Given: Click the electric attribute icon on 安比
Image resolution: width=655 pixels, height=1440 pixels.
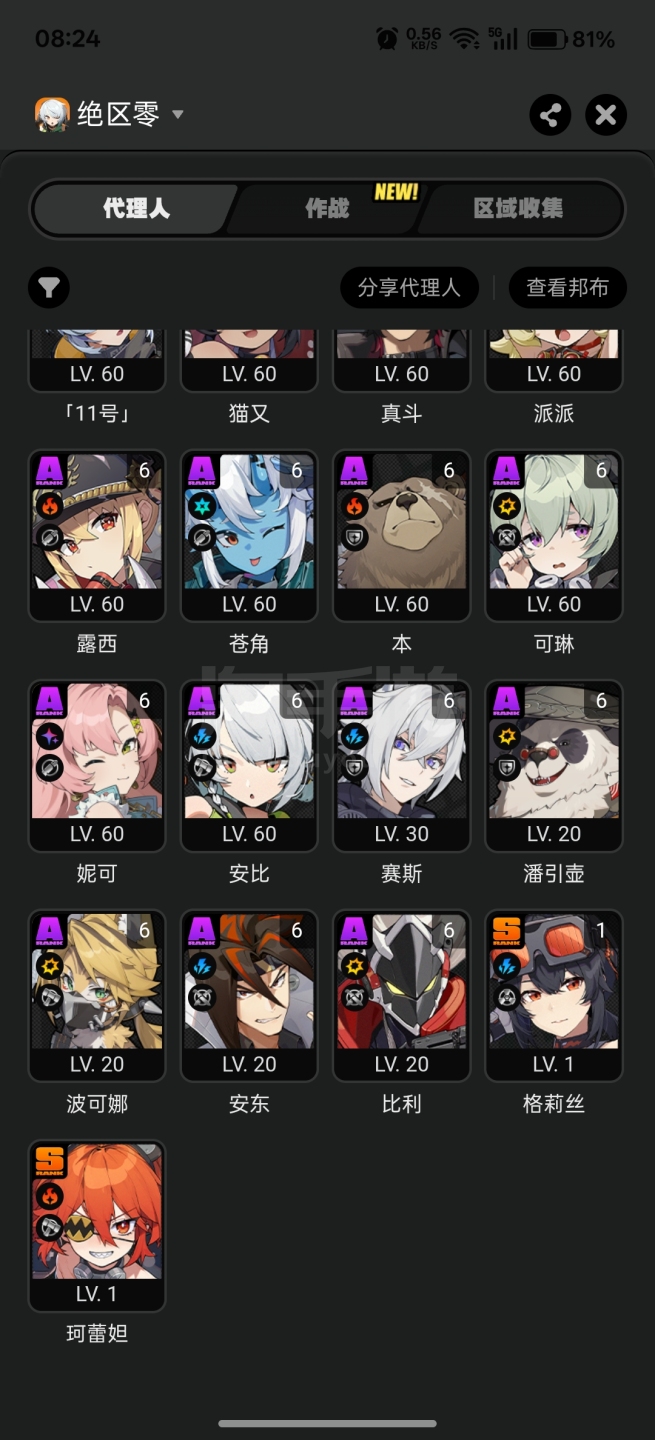Looking at the screenshot, I should pyautogui.click(x=202, y=737).
